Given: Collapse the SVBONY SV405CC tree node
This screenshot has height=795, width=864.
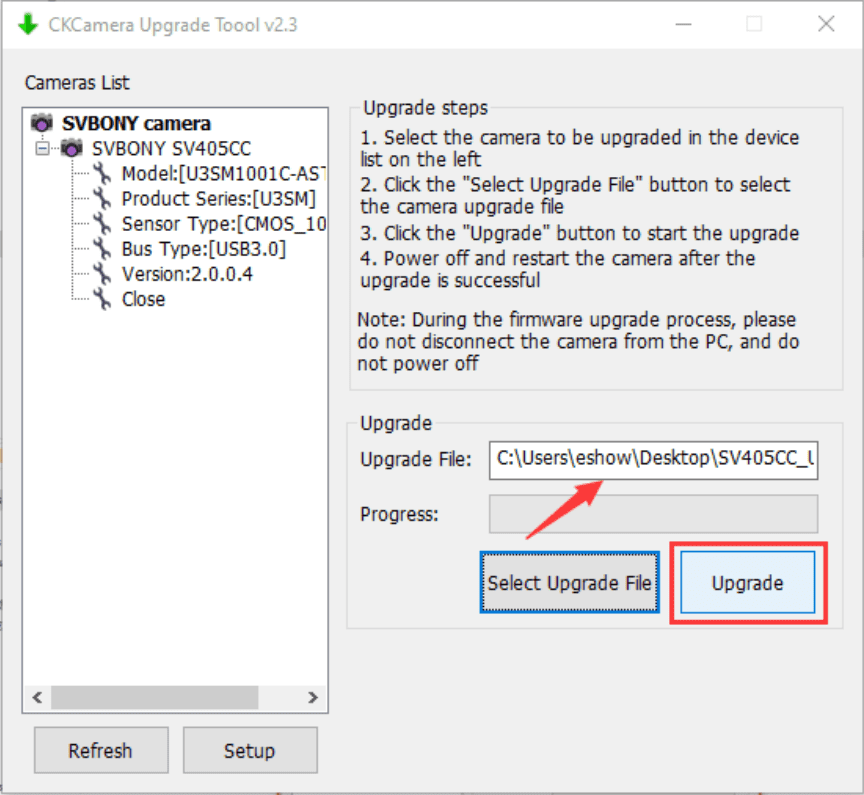Looking at the screenshot, I should [x=42, y=149].
